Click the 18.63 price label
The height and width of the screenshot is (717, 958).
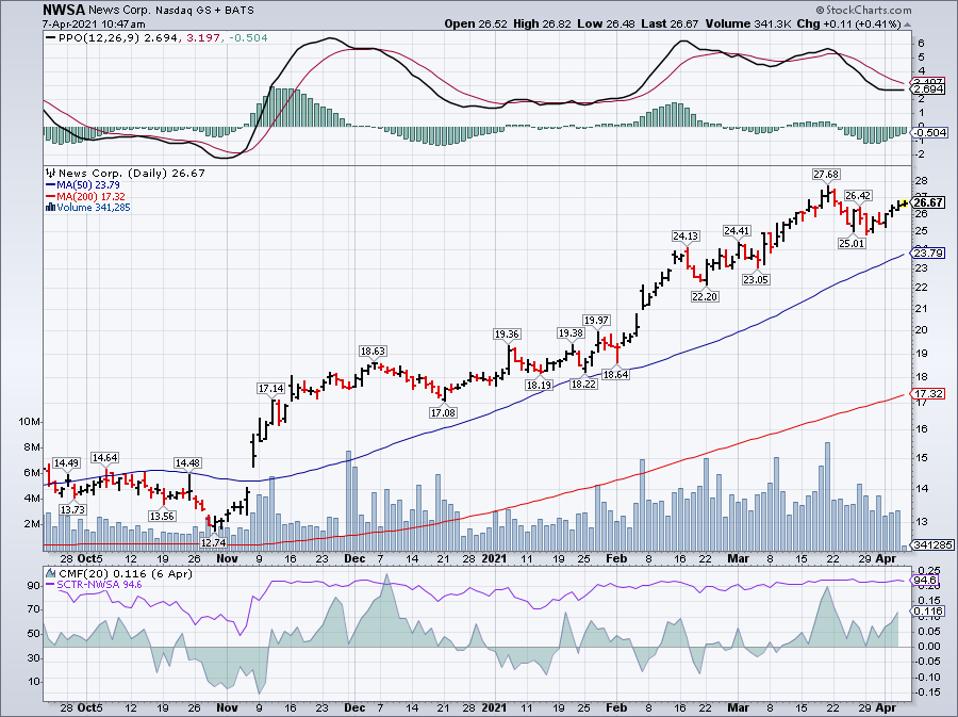(373, 351)
